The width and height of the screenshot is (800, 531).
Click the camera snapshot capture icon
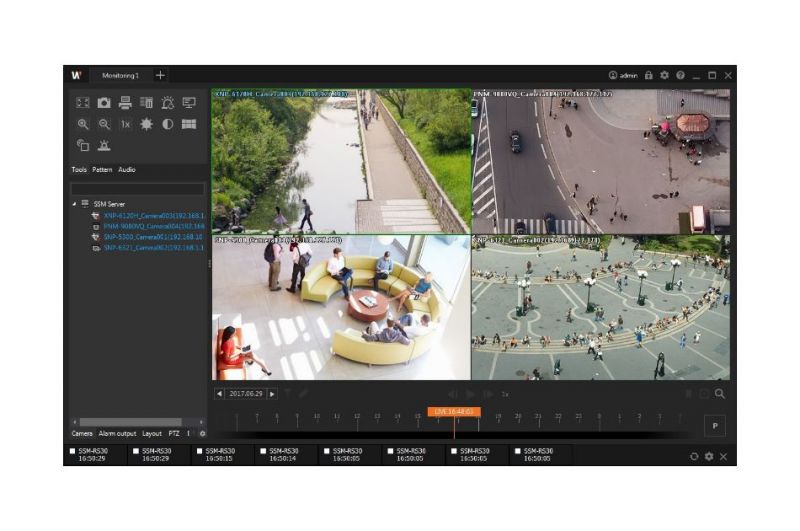pyautogui.click(x=104, y=103)
